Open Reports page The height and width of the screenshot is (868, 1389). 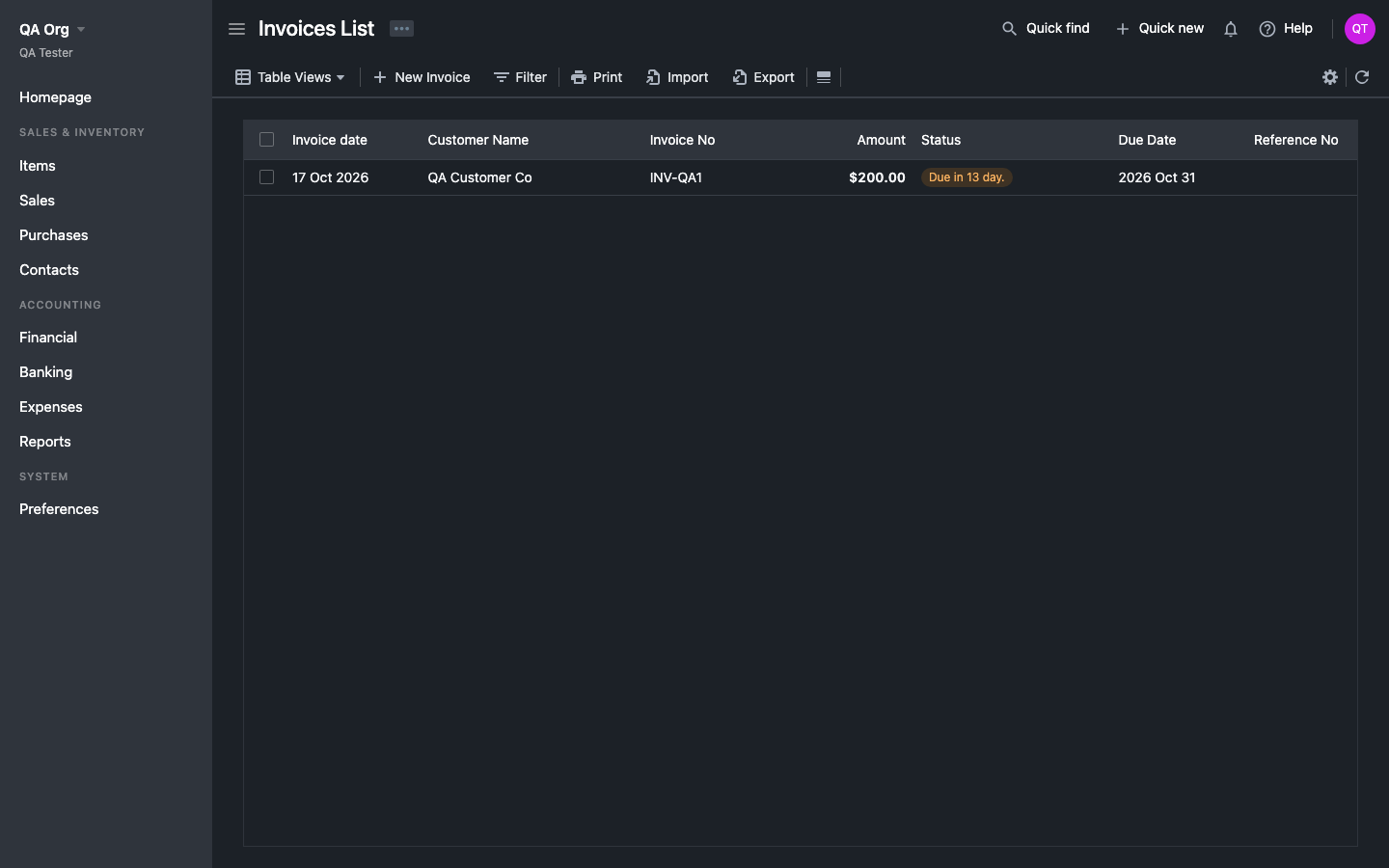(x=45, y=442)
